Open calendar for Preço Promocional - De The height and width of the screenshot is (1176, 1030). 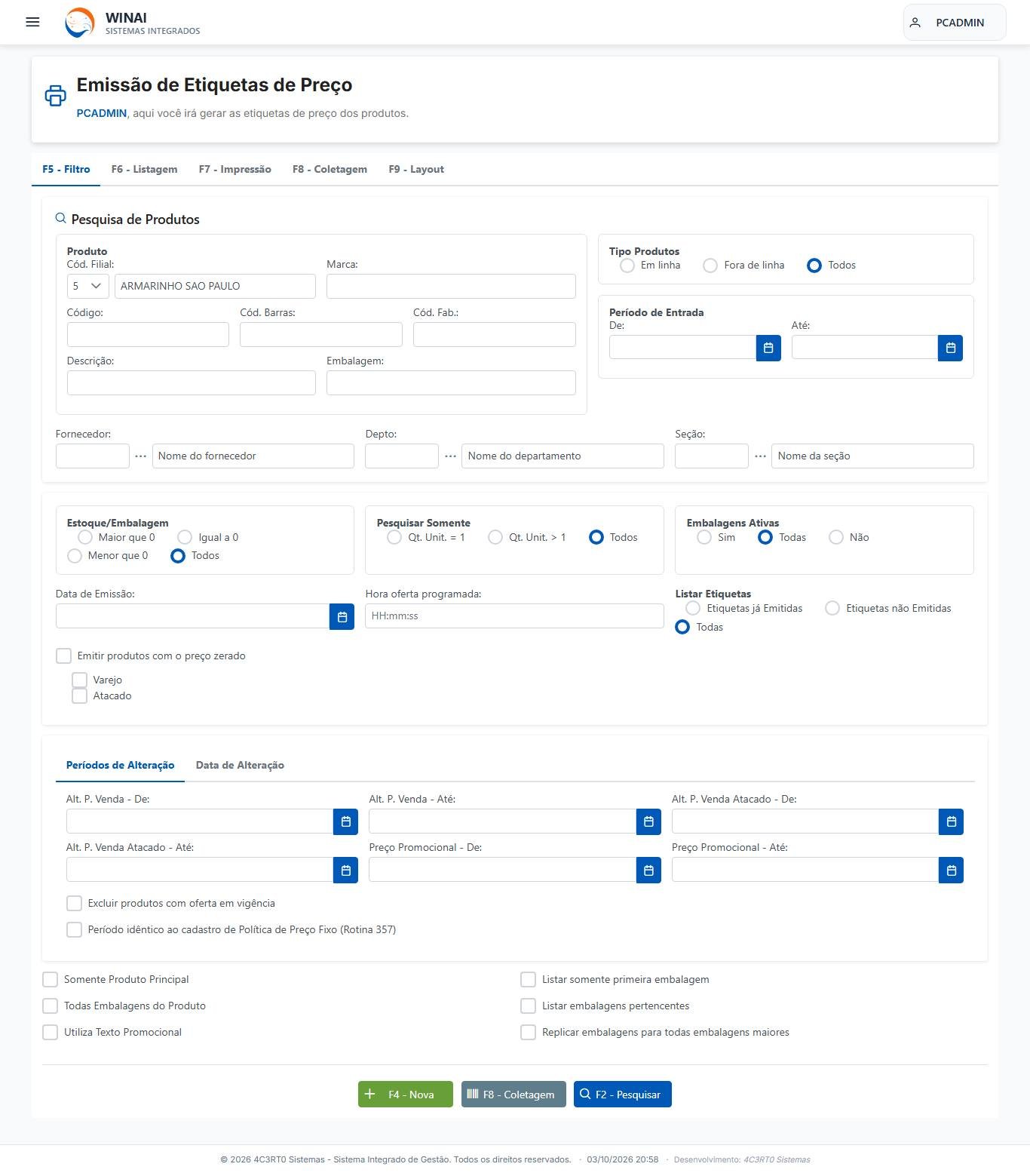pos(648,870)
